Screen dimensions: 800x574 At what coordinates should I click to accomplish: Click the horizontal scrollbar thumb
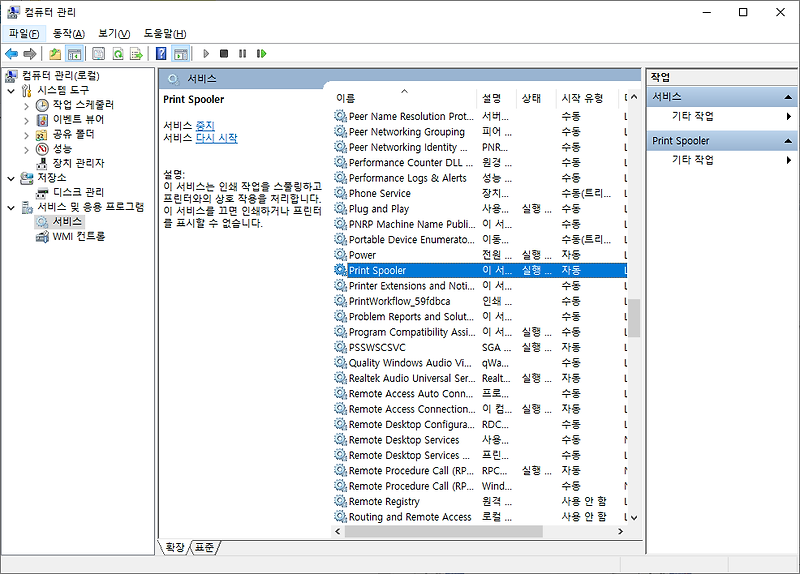coord(444,531)
